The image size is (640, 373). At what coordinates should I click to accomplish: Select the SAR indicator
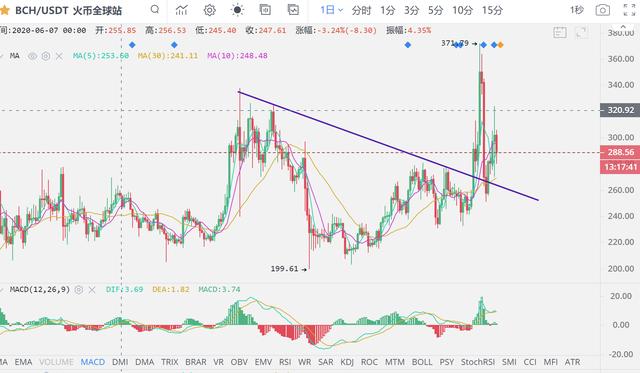(326, 362)
